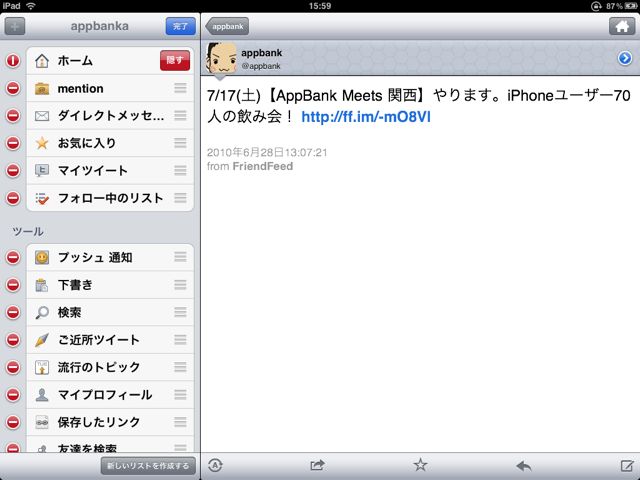The width and height of the screenshot is (640, 480).
Task: Tap the compass icon for ご近所ツイート
Action: [x=42, y=340]
